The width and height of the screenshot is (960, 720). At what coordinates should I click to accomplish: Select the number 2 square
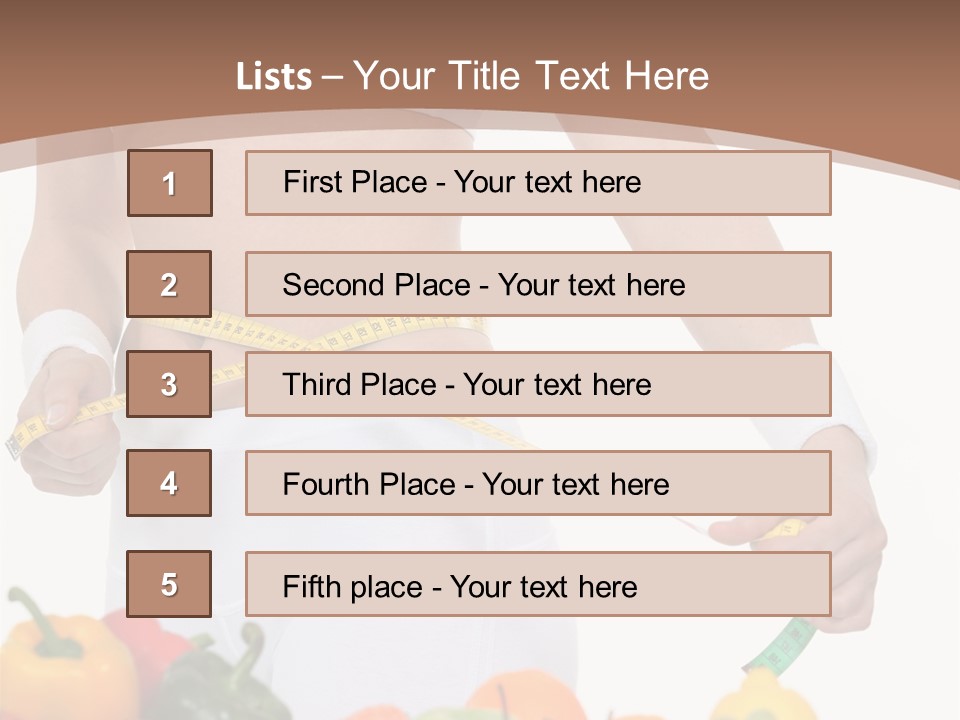(x=170, y=284)
